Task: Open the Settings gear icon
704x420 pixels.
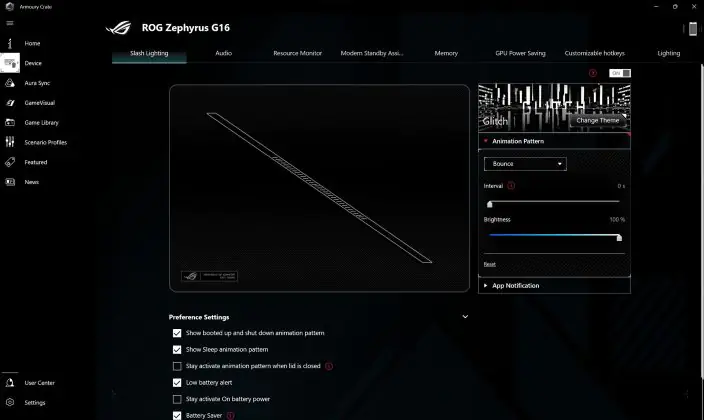Action: [10, 402]
